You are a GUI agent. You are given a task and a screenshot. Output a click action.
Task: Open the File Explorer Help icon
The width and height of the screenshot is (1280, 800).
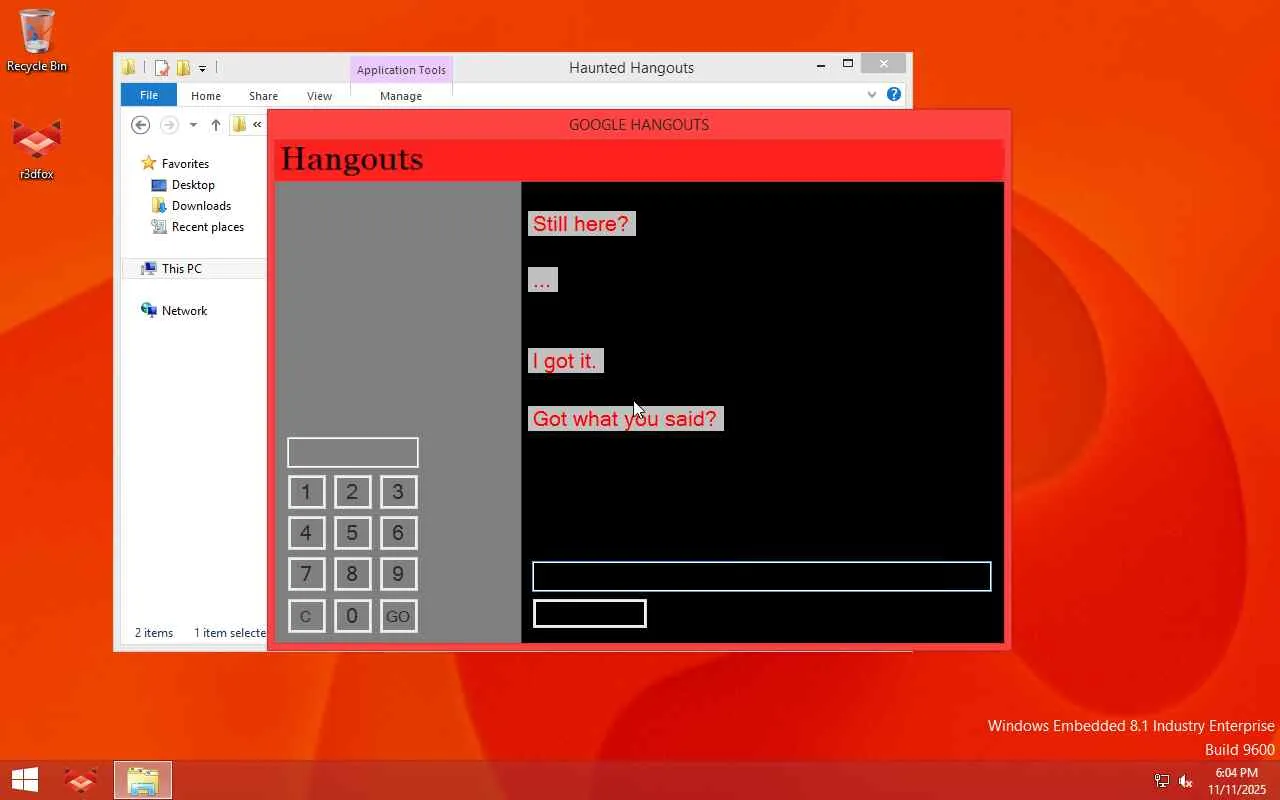click(x=894, y=95)
